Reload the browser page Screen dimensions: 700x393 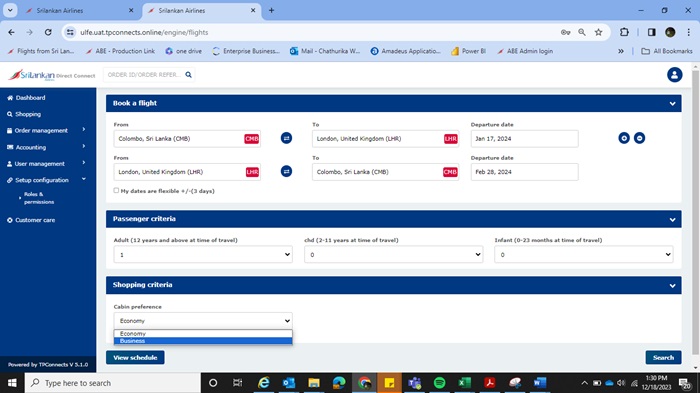tap(48, 32)
